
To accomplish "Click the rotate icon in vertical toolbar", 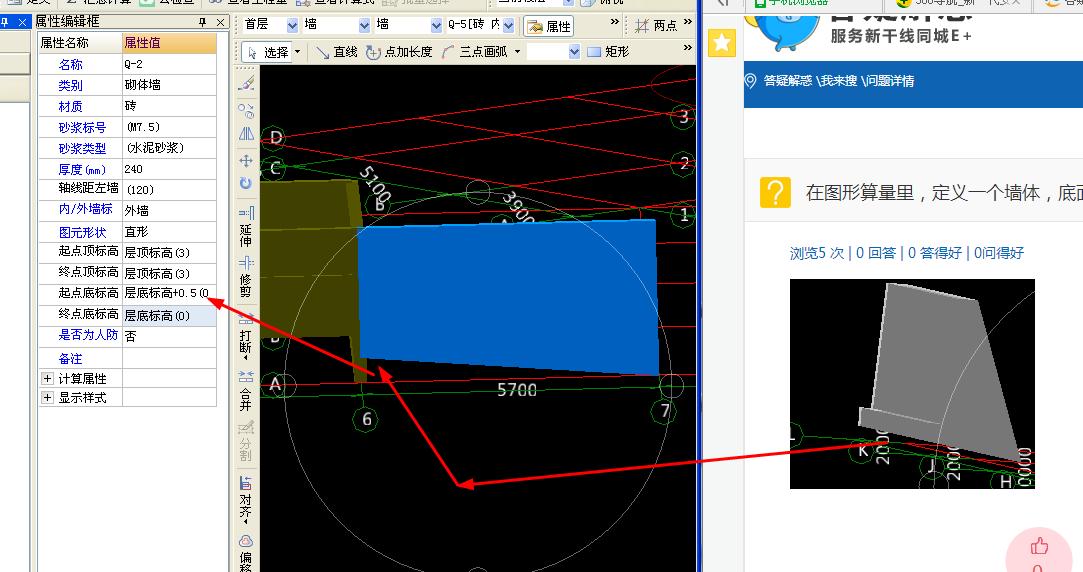I will pos(246,183).
